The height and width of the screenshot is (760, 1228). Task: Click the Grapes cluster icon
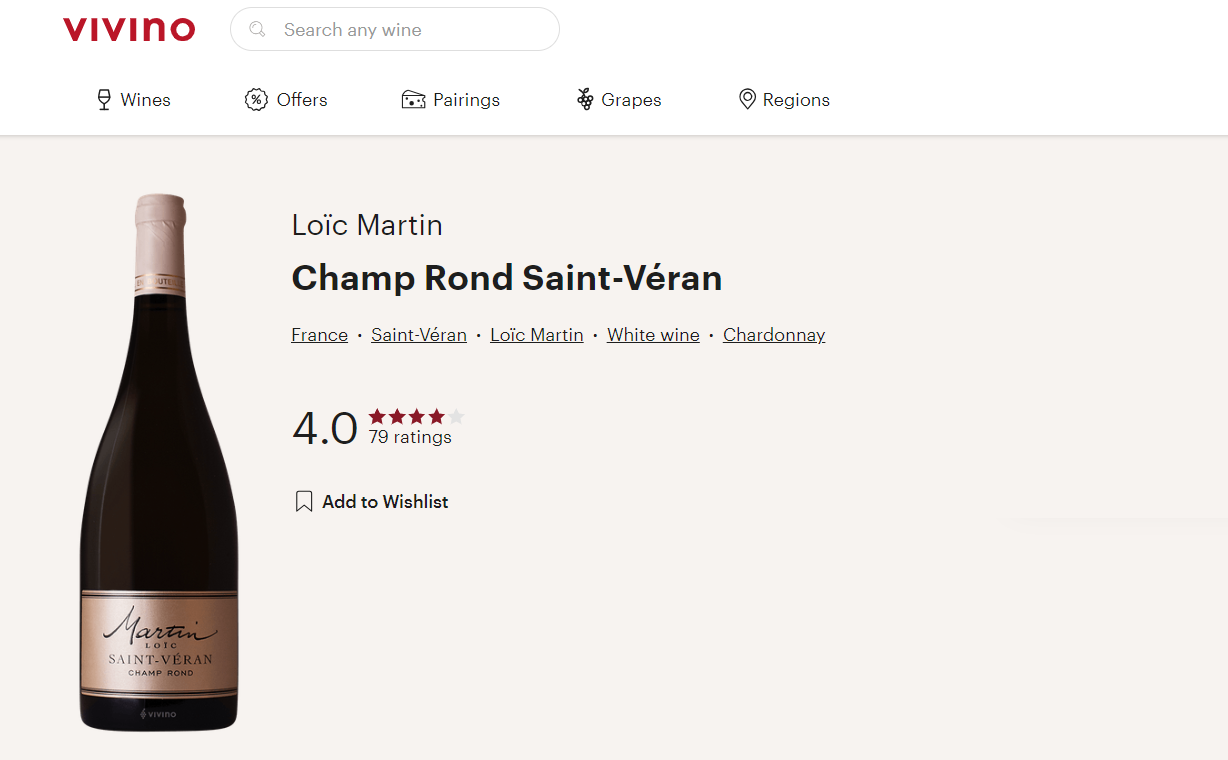585,100
